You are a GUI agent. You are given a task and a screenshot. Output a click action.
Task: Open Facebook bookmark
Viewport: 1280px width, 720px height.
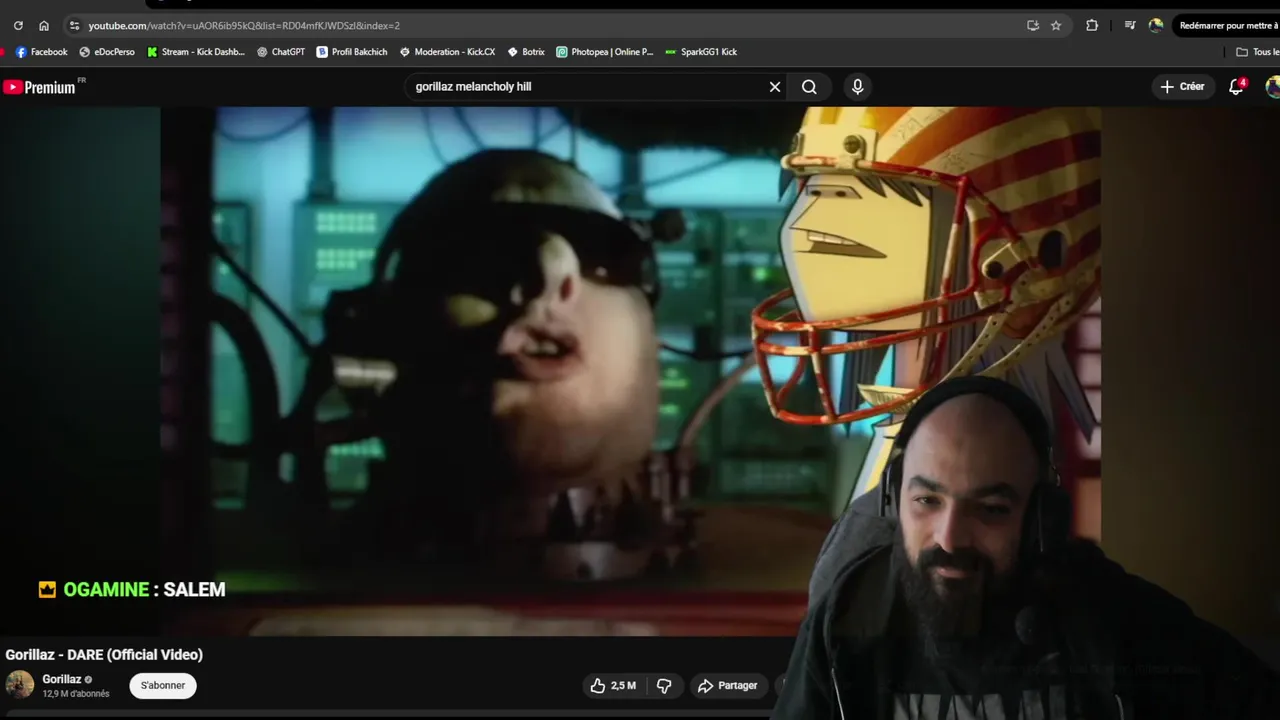click(x=41, y=52)
